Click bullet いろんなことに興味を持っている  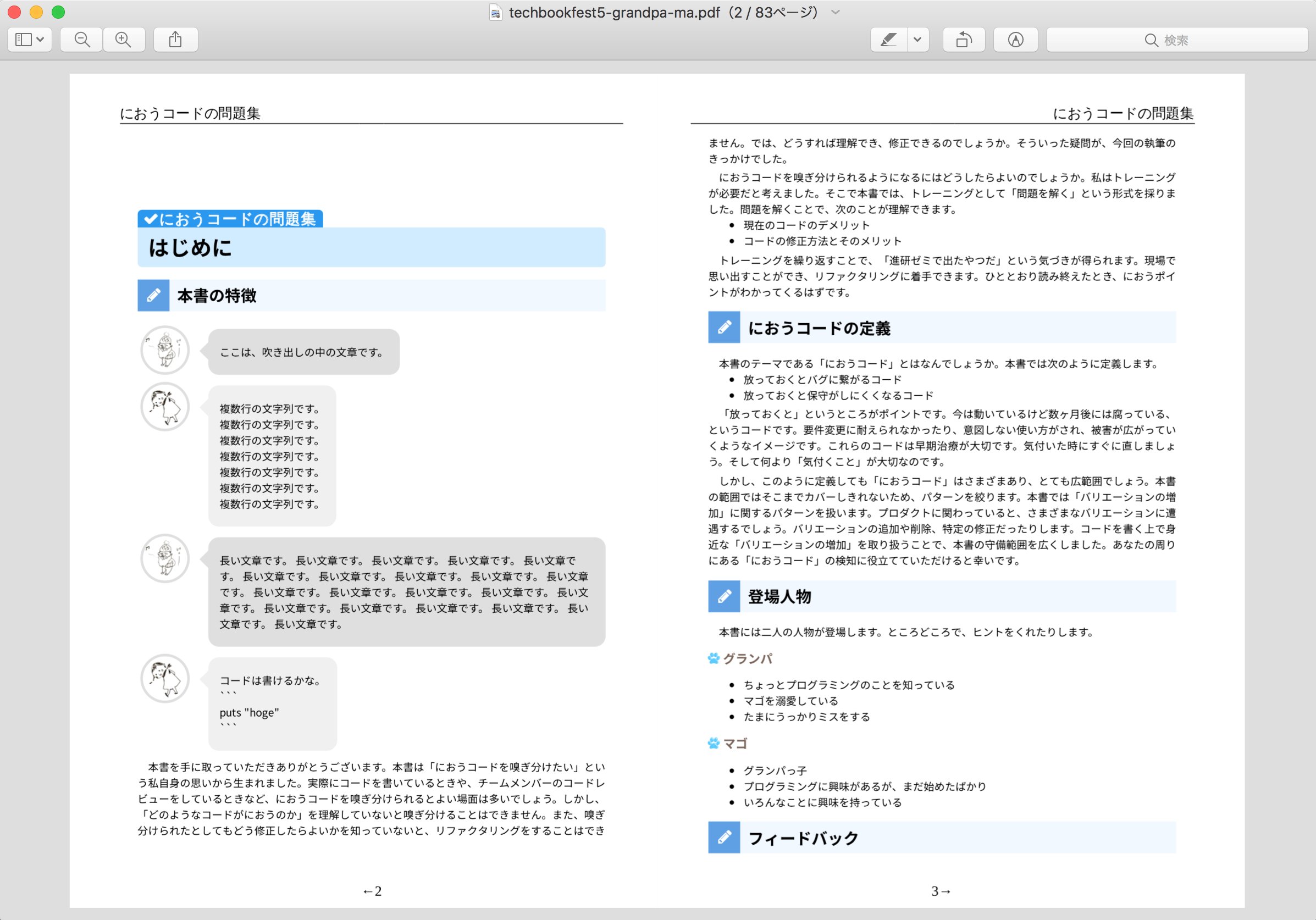(822, 802)
